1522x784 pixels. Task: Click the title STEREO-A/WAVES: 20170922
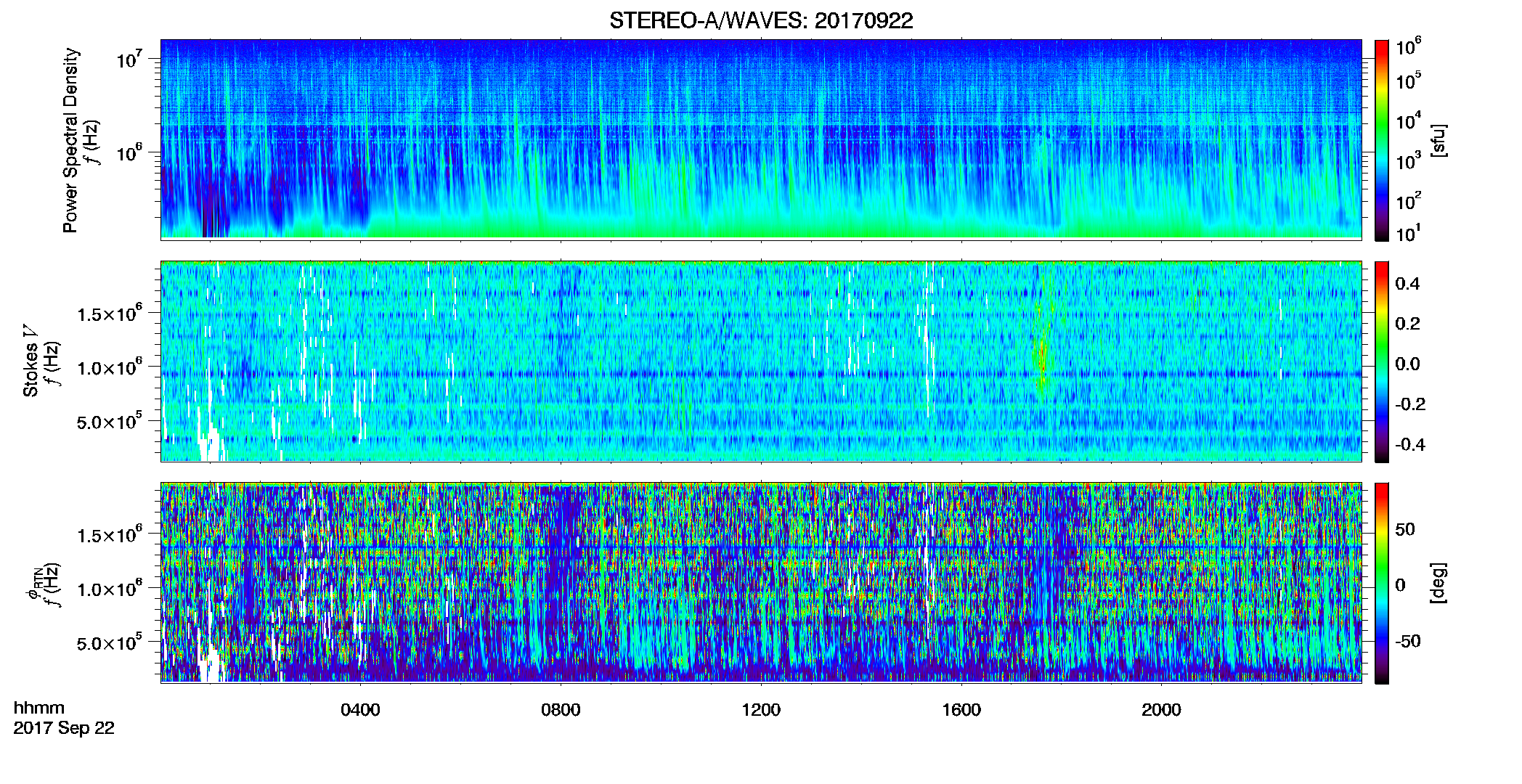pos(761,20)
